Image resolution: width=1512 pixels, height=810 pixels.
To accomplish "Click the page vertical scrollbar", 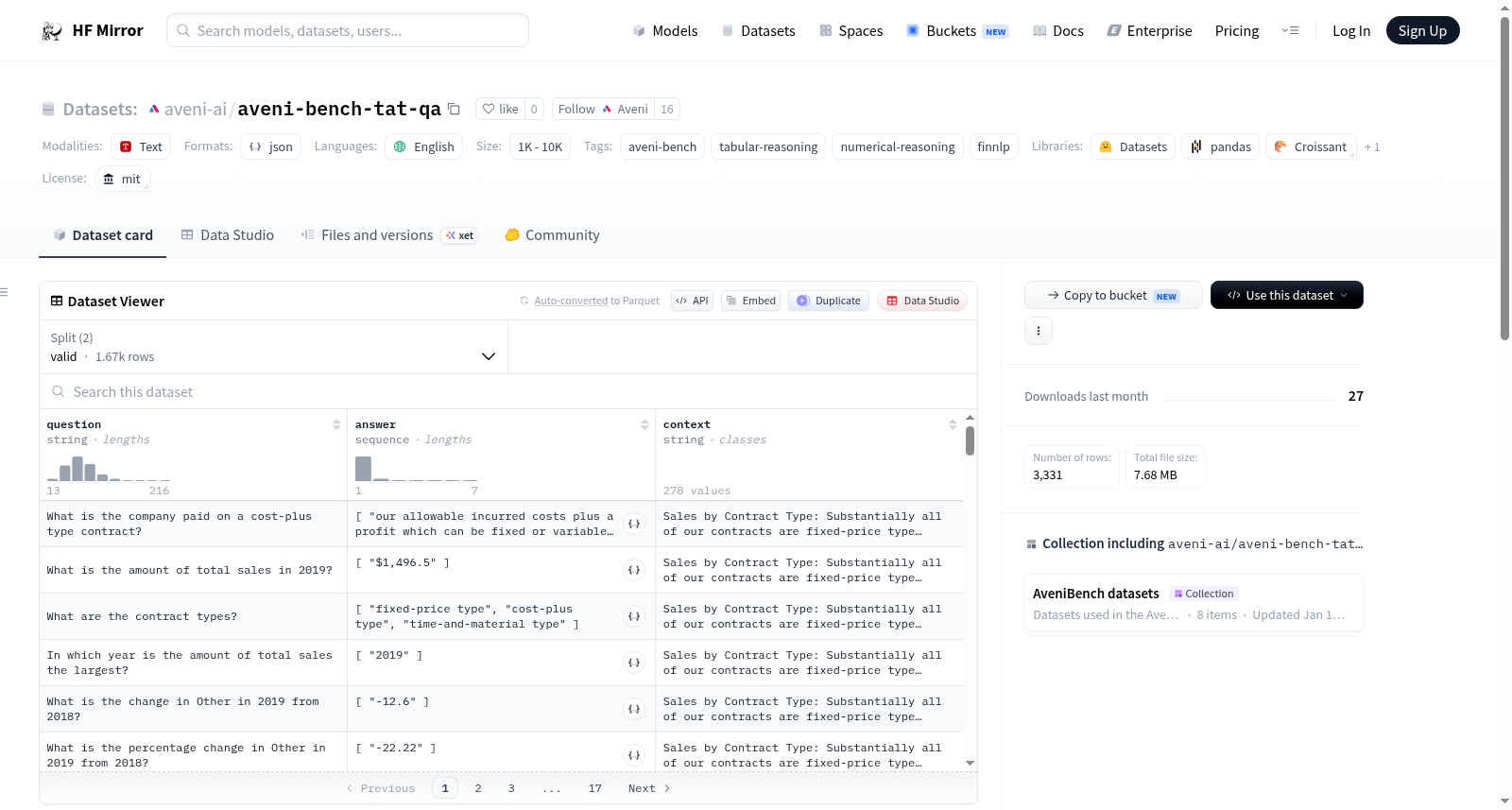I will pos(1504,178).
